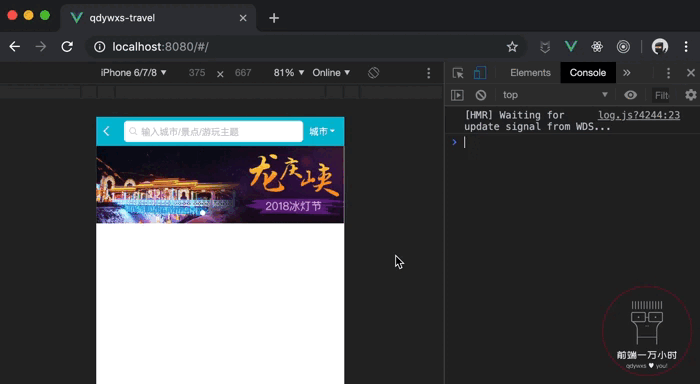The height and width of the screenshot is (384, 700).
Task: Open the Vue devtools extension icon
Action: coord(571,46)
